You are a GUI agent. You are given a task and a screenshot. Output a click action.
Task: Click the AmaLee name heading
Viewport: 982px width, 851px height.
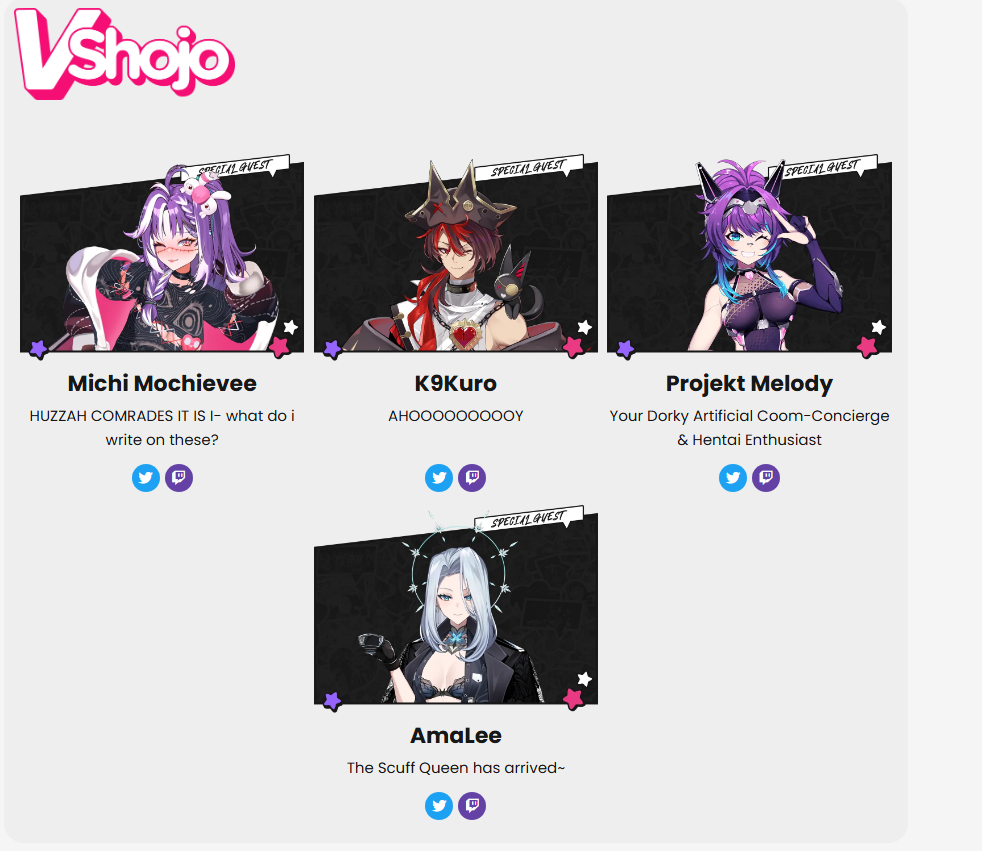click(456, 735)
